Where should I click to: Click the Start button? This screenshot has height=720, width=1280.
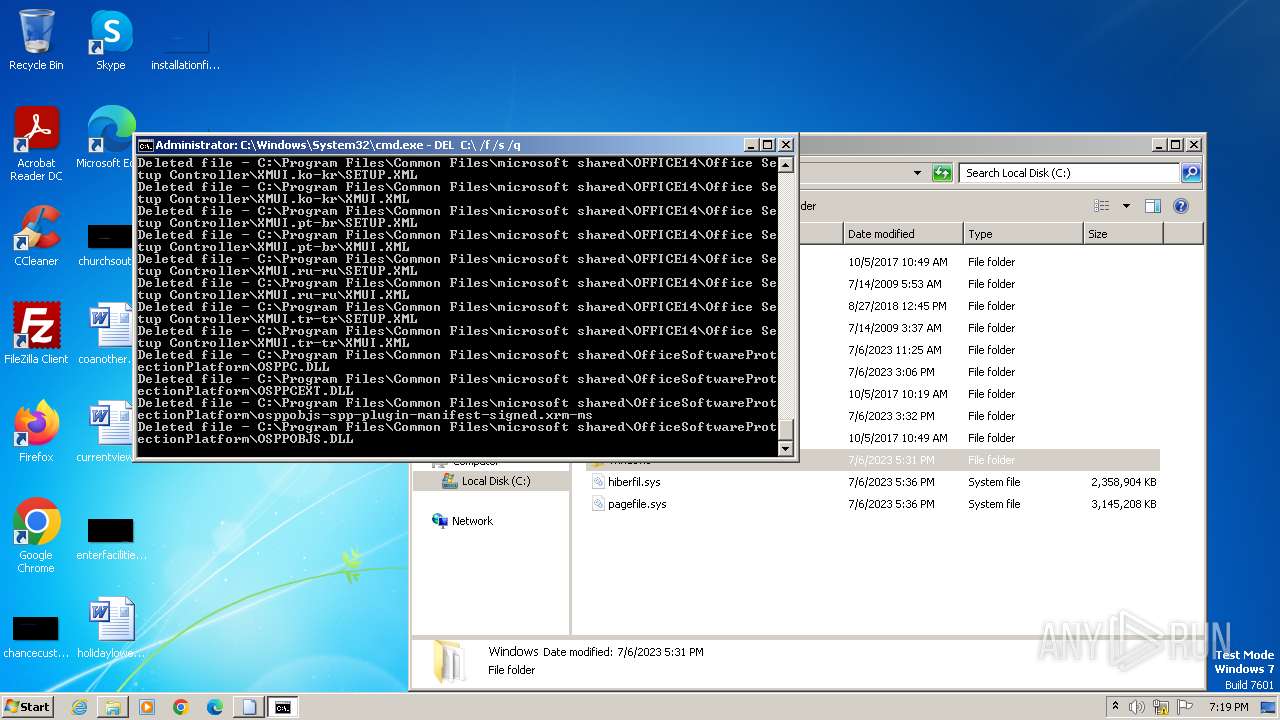click(27, 707)
